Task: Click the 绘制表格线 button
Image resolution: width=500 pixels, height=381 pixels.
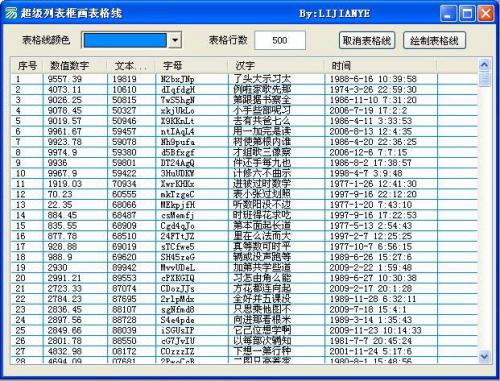Action: [434, 41]
